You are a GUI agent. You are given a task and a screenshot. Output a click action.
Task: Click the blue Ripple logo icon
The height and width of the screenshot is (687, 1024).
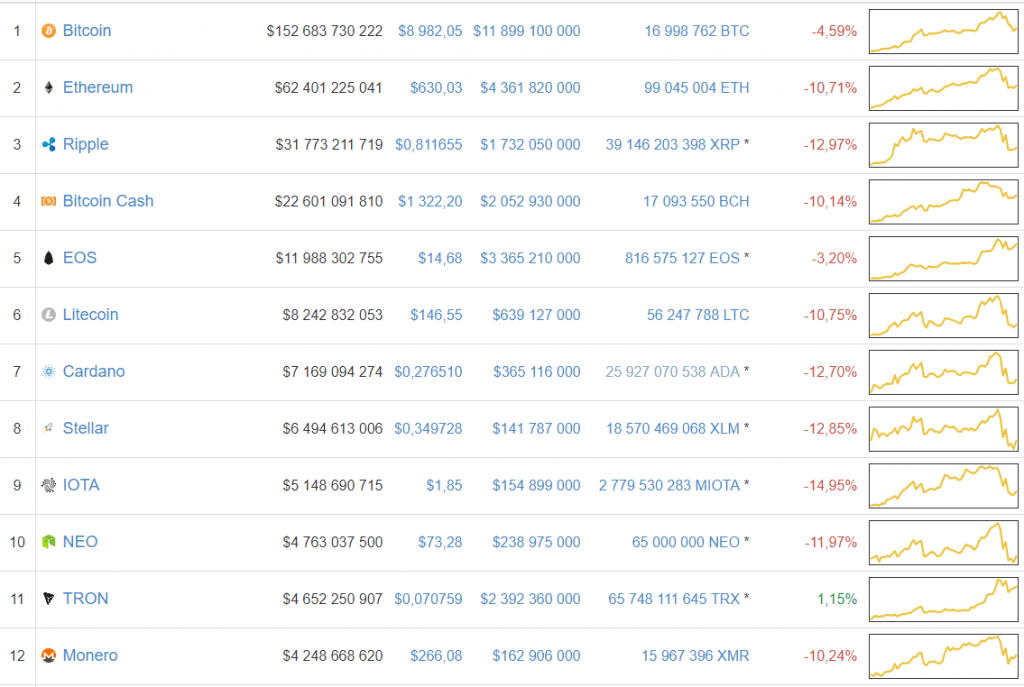(x=48, y=145)
